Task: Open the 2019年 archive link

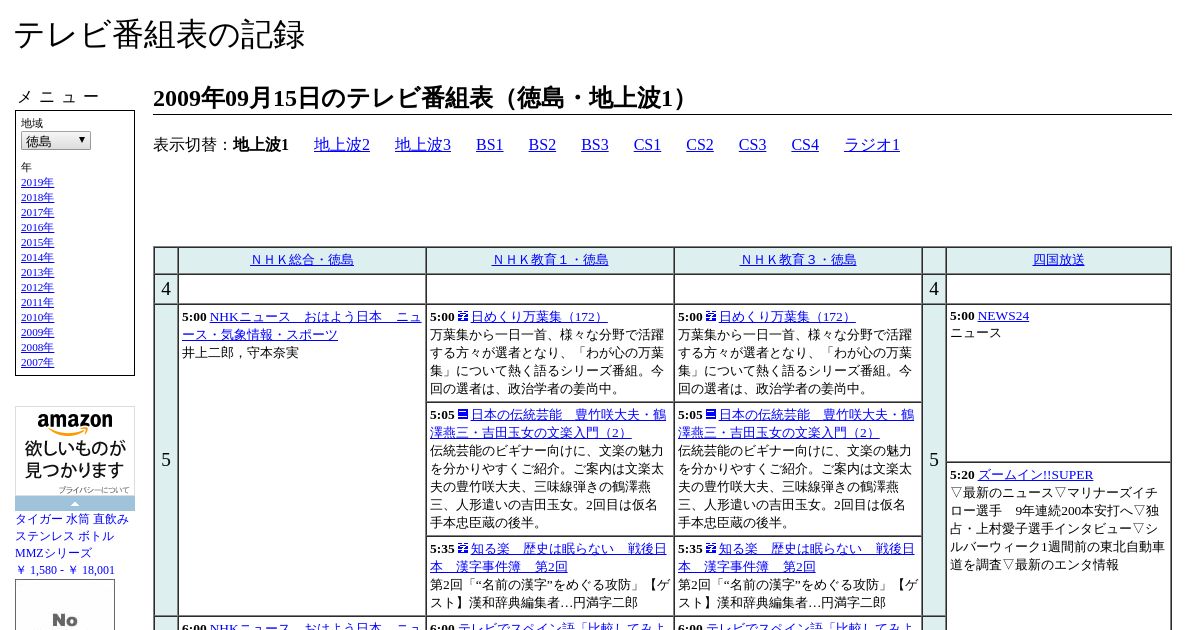Action: 37,182
